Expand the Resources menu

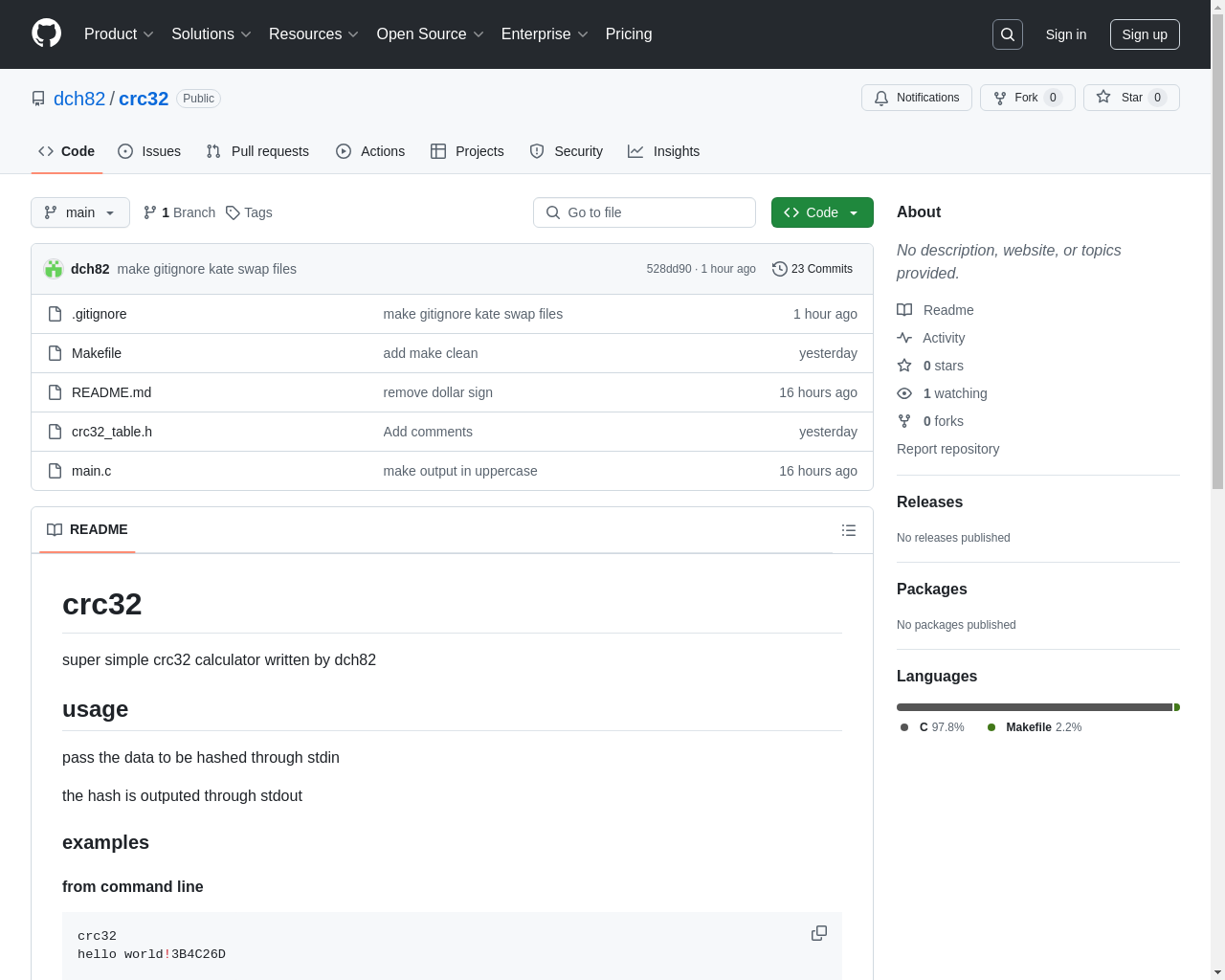pyautogui.click(x=314, y=34)
